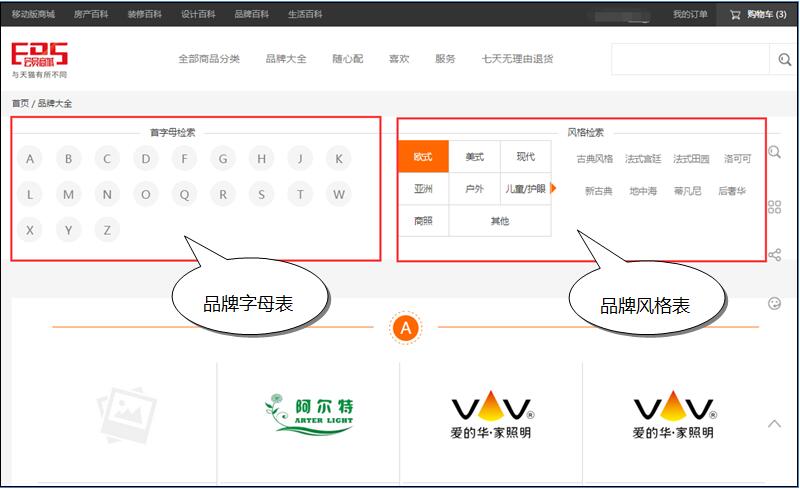
Task: Open the 品牌大全 navigation item
Action: (x=286, y=59)
